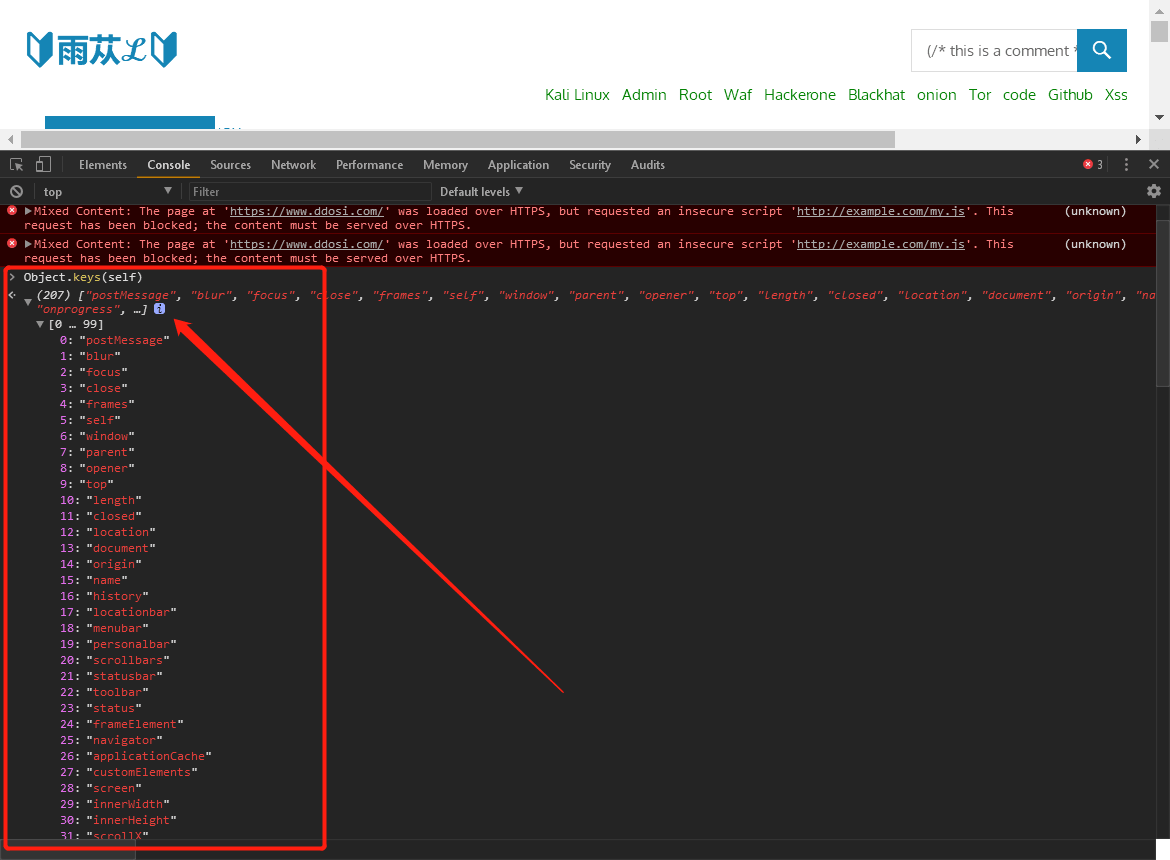Screen dimensions: 1170x860
Task: Open the Hackerone link
Action: coord(800,95)
